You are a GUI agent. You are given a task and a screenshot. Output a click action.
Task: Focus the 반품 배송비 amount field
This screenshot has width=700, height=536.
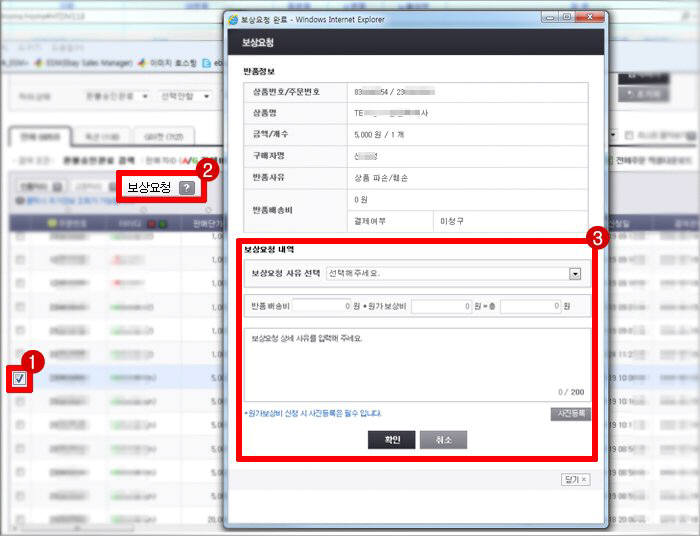click(321, 305)
